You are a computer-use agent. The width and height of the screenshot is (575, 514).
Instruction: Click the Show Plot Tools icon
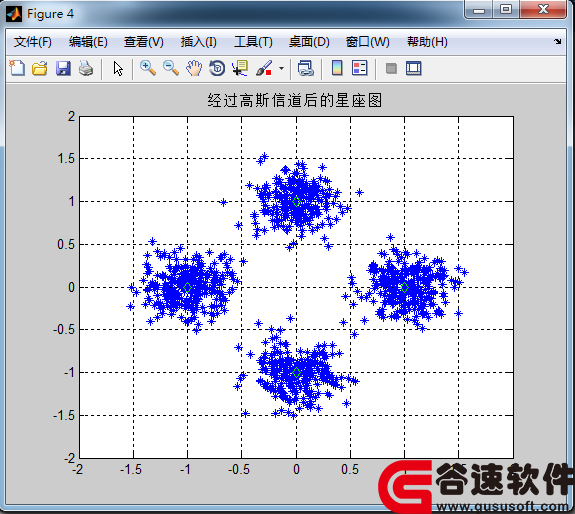414,69
